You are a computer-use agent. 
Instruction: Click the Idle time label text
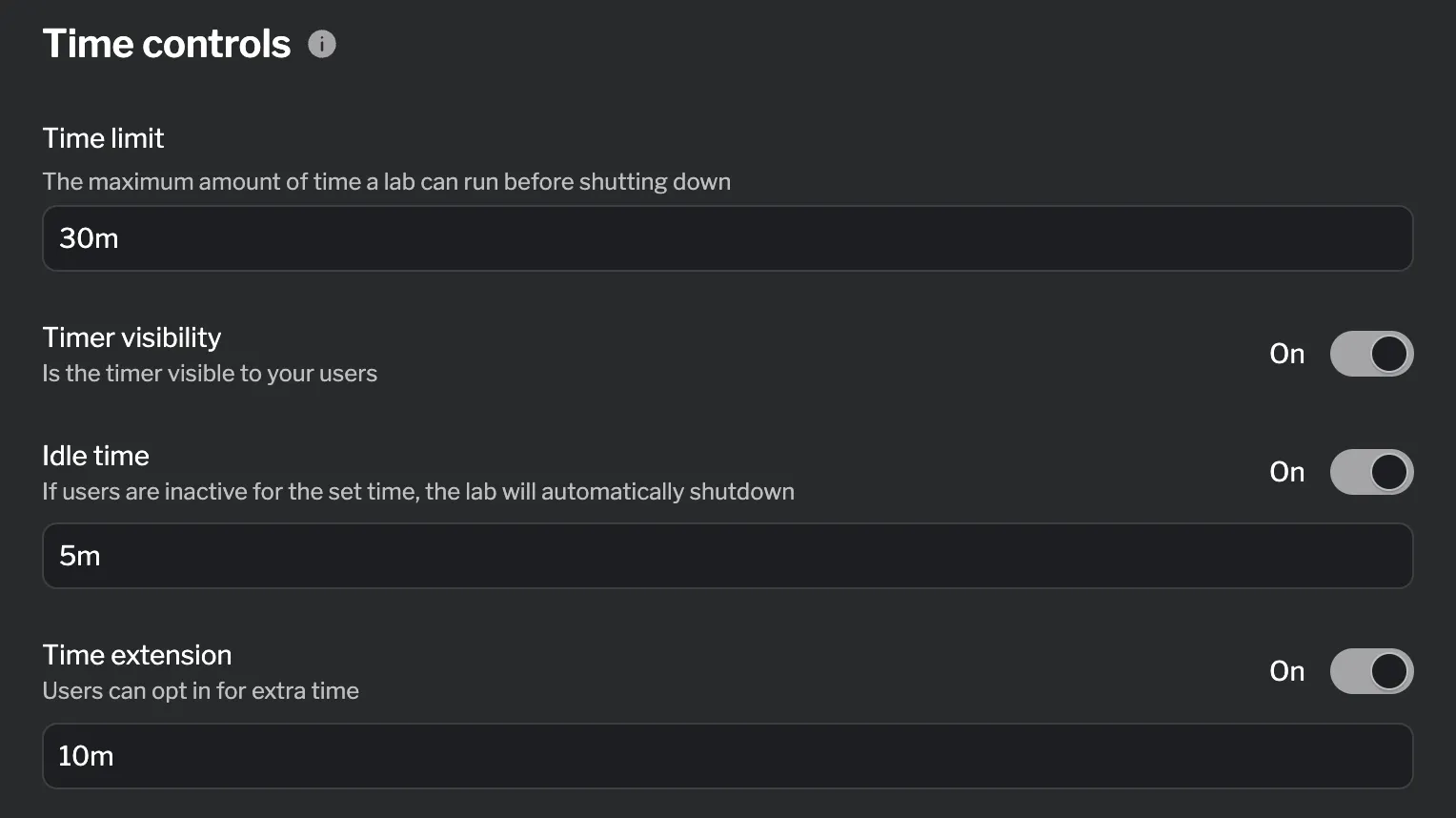(x=95, y=456)
